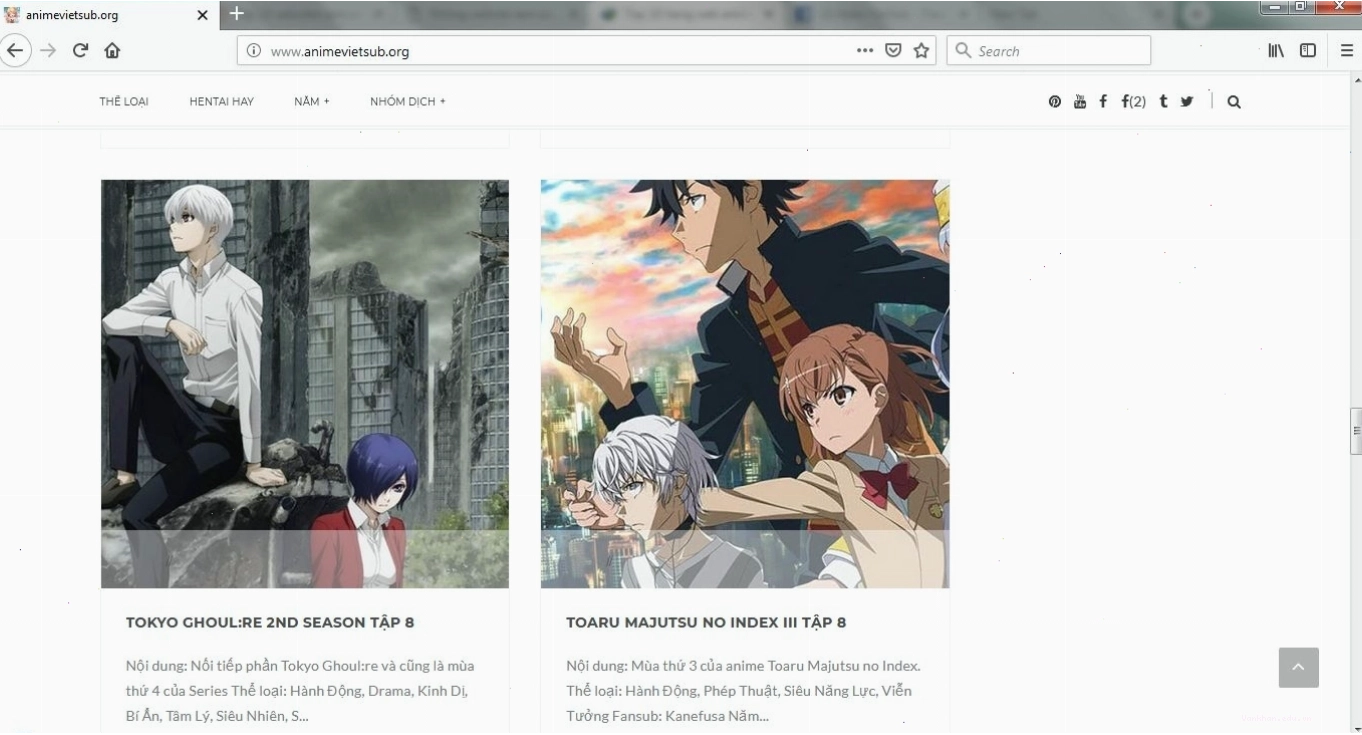Open the site search magnifier
Image resolution: width=1362 pixels, height=735 pixels.
pos(1234,101)
